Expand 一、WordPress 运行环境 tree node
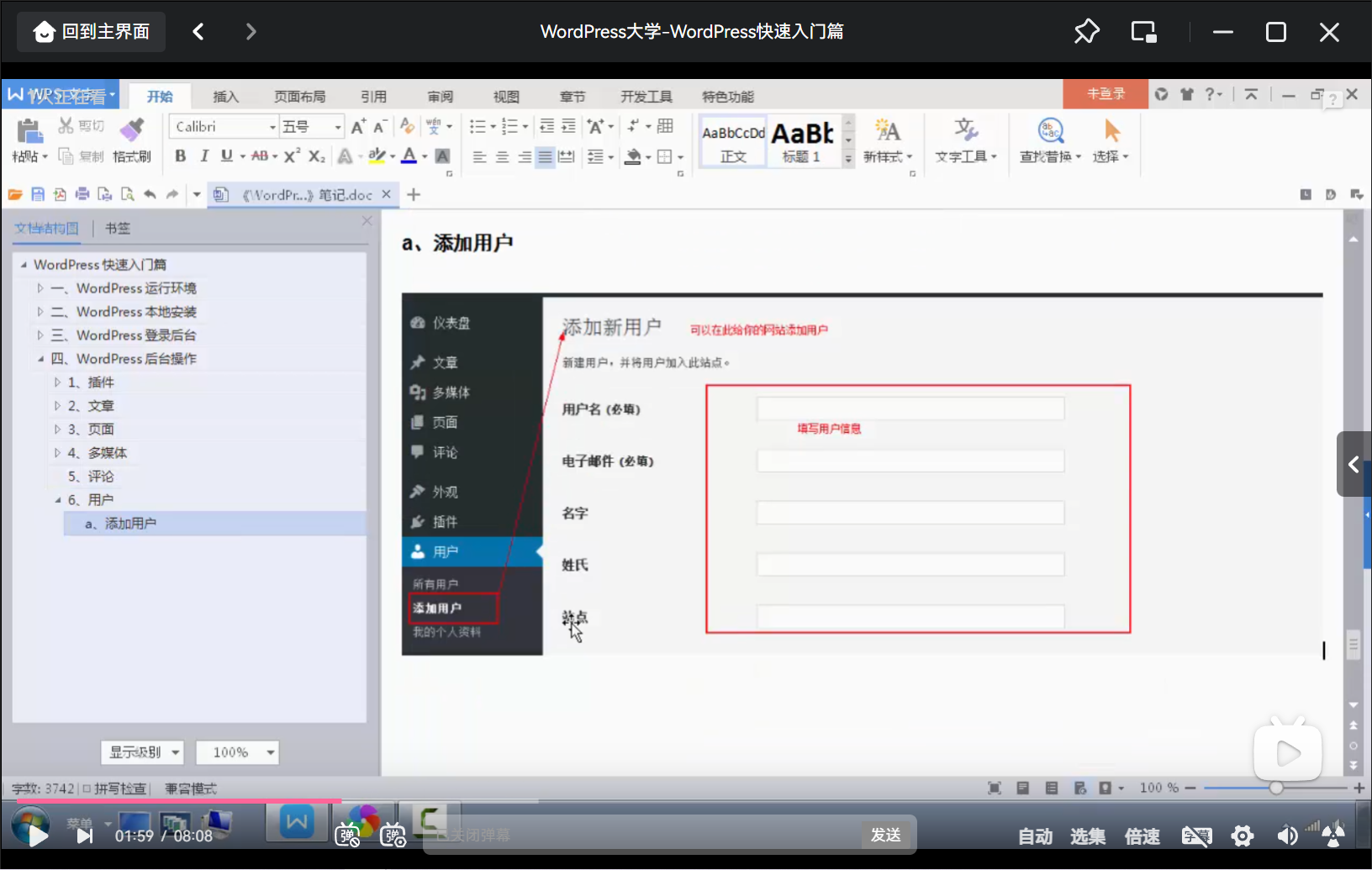 (x=40, y=288)
